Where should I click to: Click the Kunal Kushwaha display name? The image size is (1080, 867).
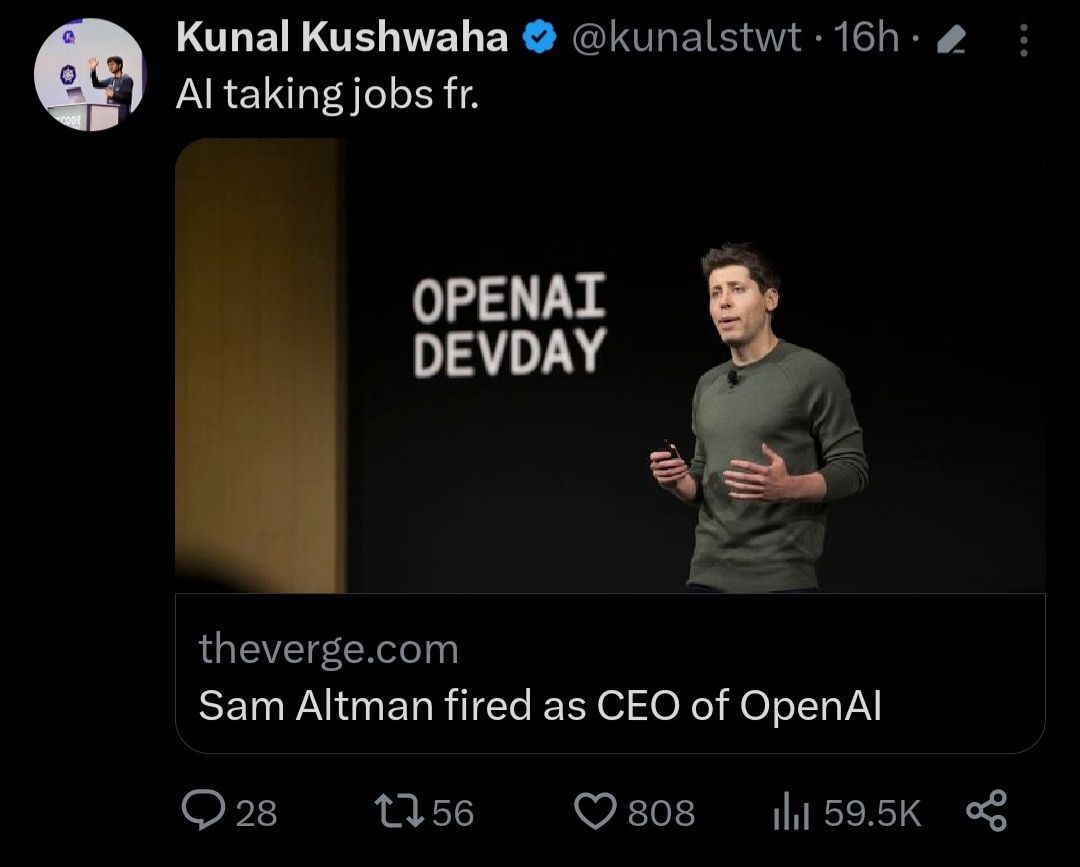[x=342, y=39]
